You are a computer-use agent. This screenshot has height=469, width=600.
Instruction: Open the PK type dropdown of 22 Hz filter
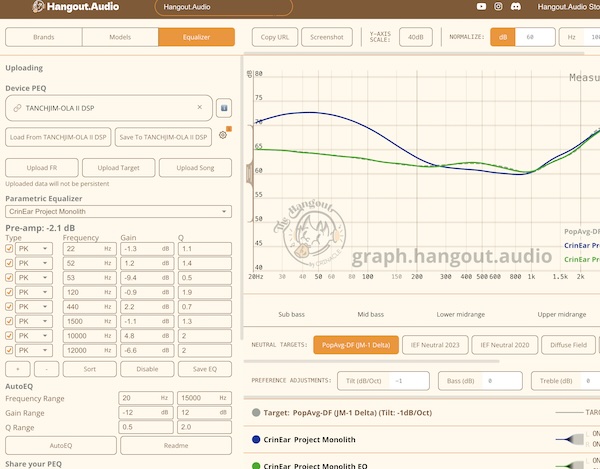tap(34, 249)
